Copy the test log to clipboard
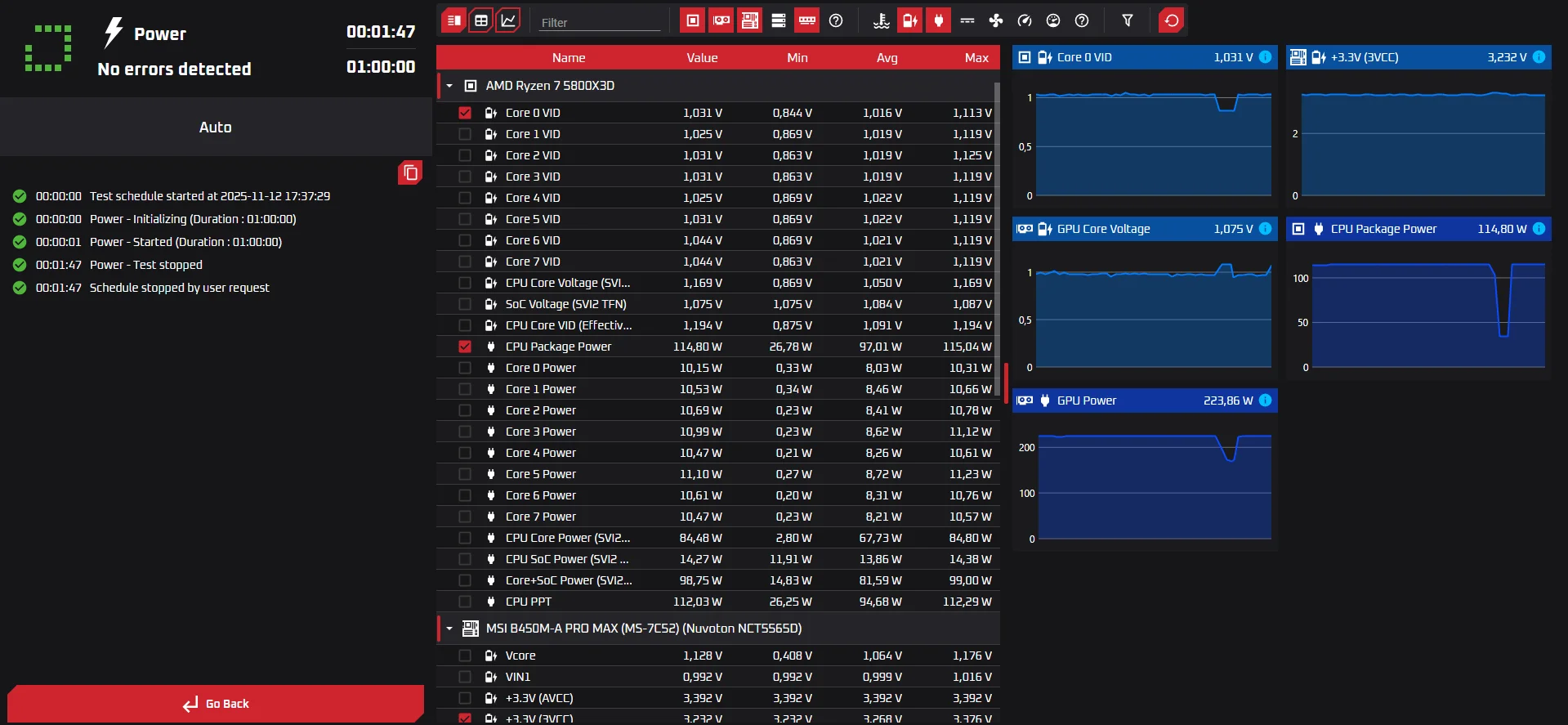The width and height of the screenshot is (1568, 725). tap(410, 172)
